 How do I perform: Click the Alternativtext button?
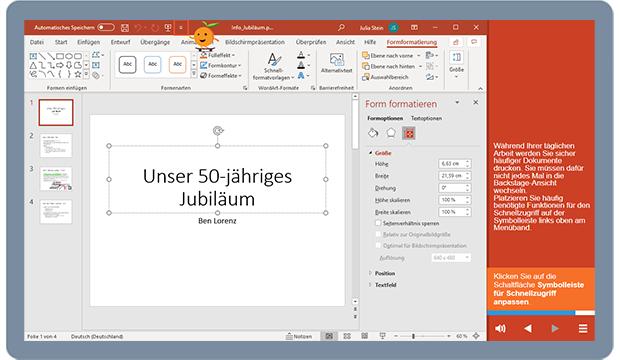336,63
